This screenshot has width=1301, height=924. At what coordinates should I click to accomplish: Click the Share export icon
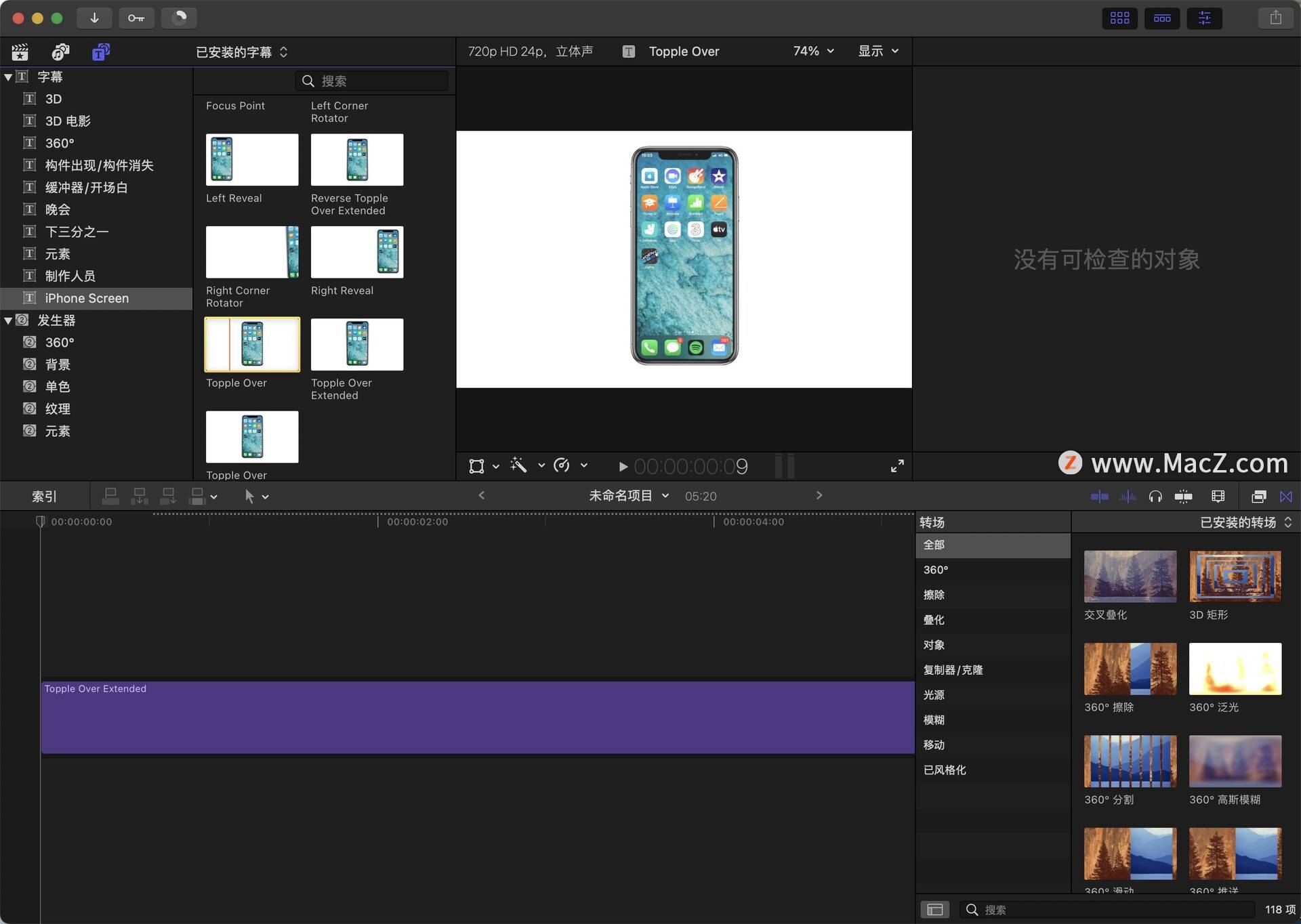pos(1276,18)
